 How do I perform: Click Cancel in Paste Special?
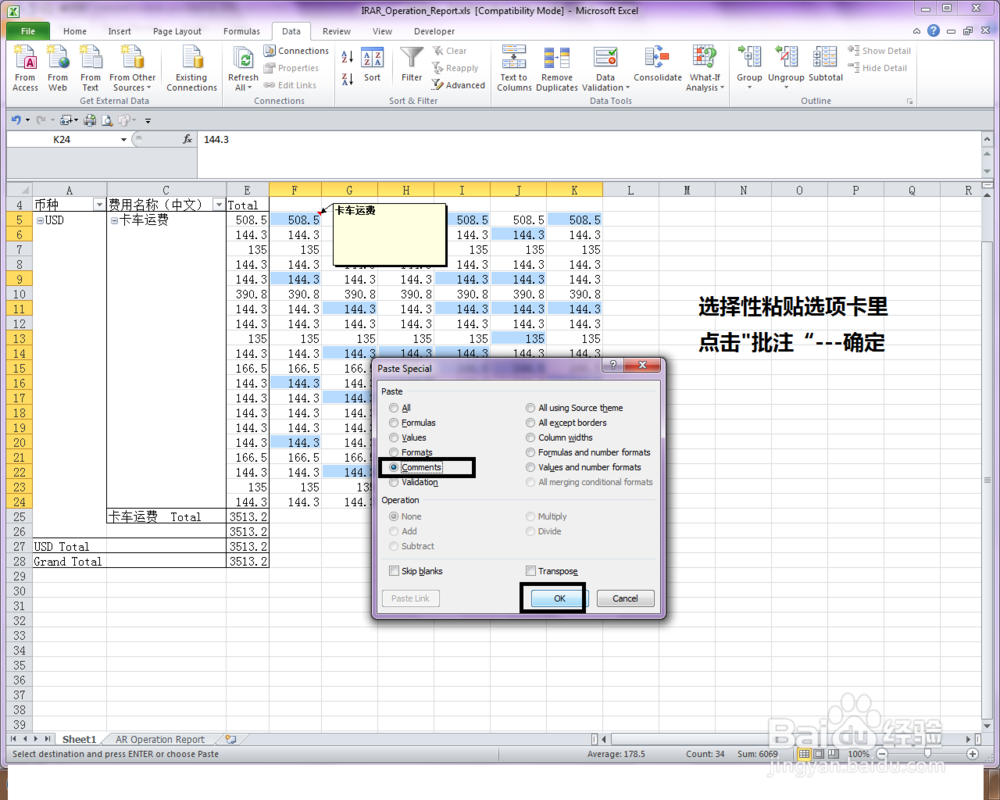coord(625,598)
